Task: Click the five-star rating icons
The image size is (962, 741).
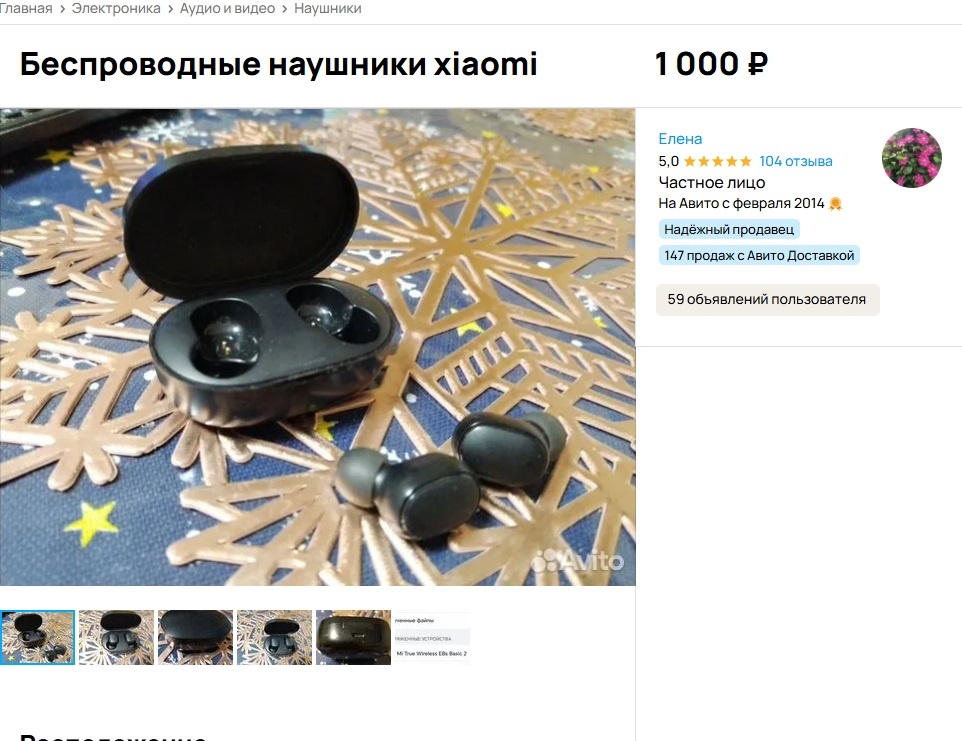Action: click(717, 161)
